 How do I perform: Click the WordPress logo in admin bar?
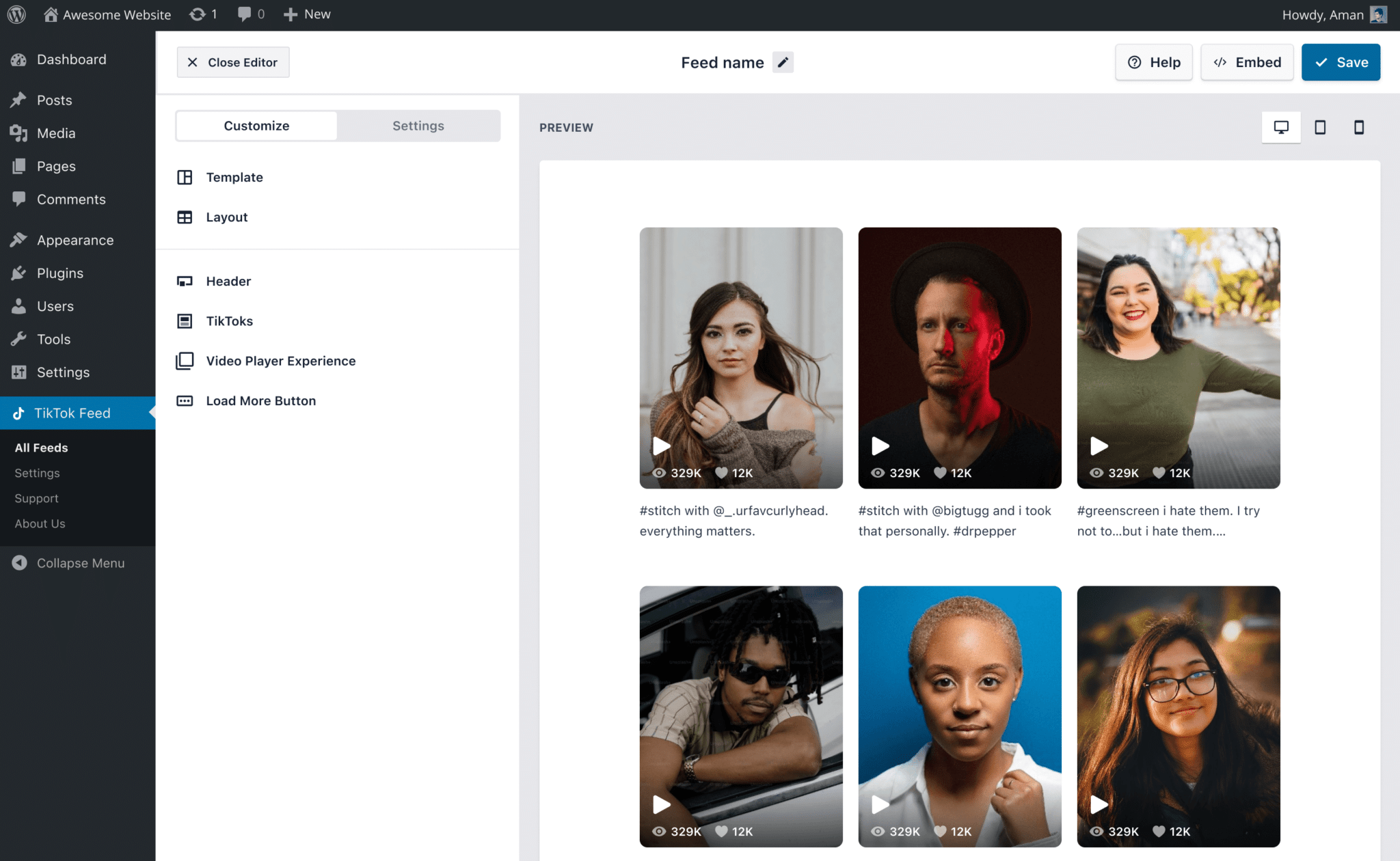click(x=16, y=14)
